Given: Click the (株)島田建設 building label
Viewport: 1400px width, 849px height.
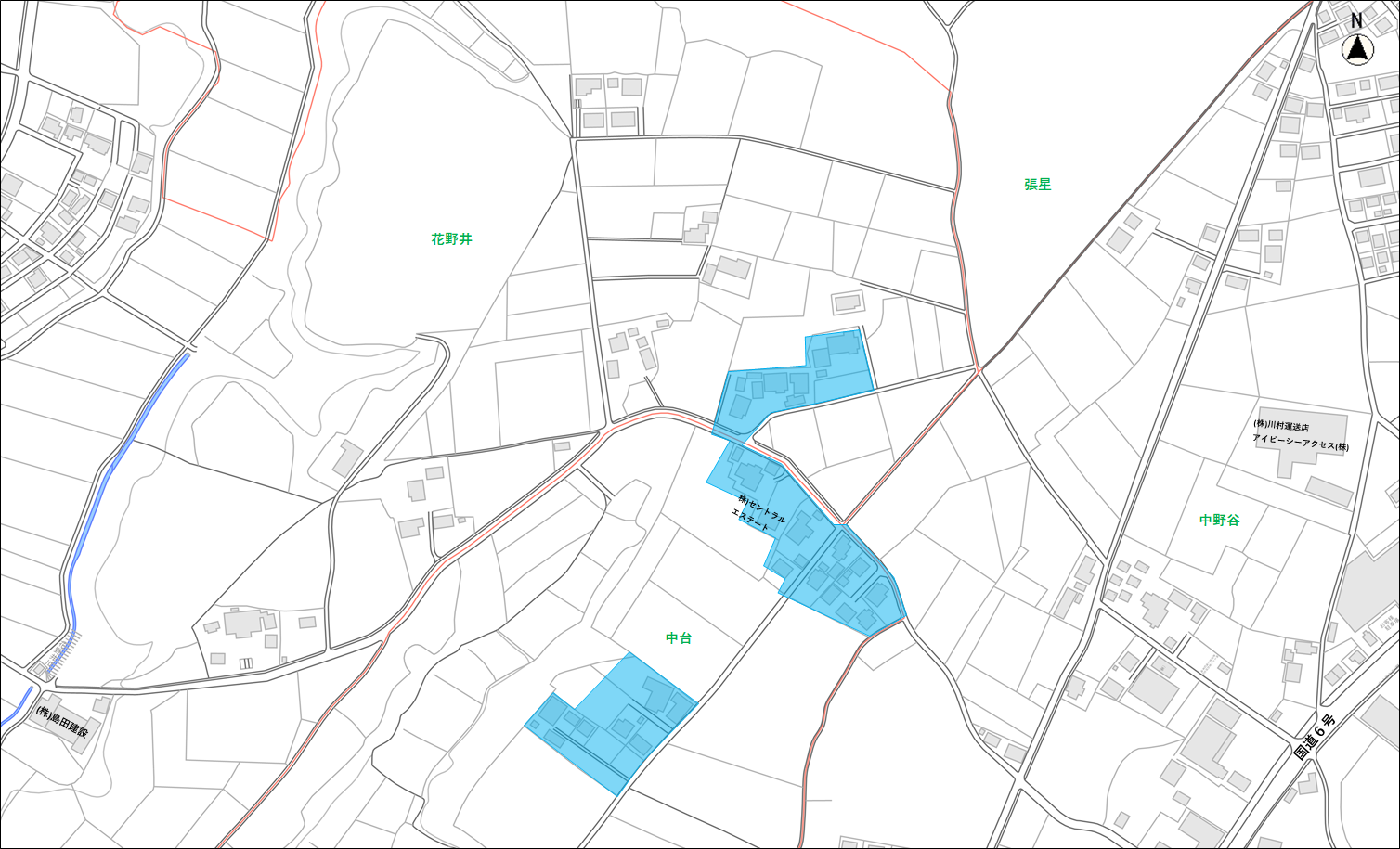Looking at the screenshot, I should 61,721.
